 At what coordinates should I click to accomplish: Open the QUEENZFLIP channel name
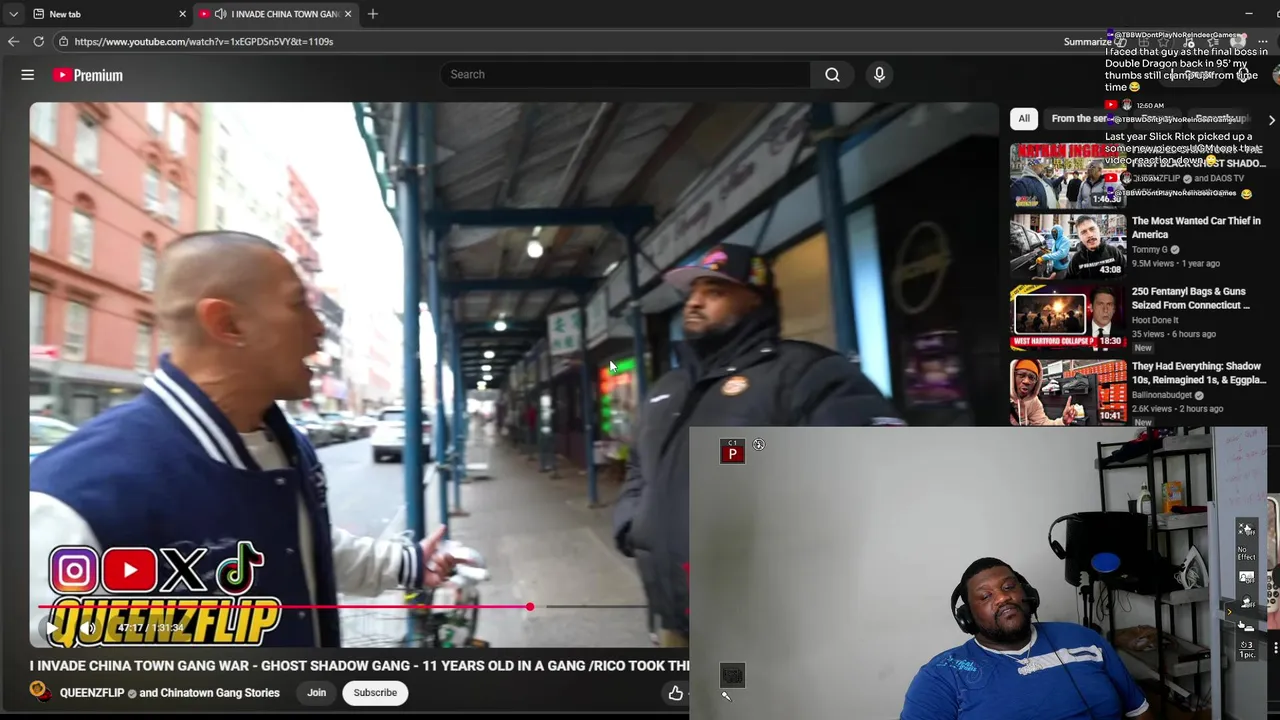click(92, 693)
